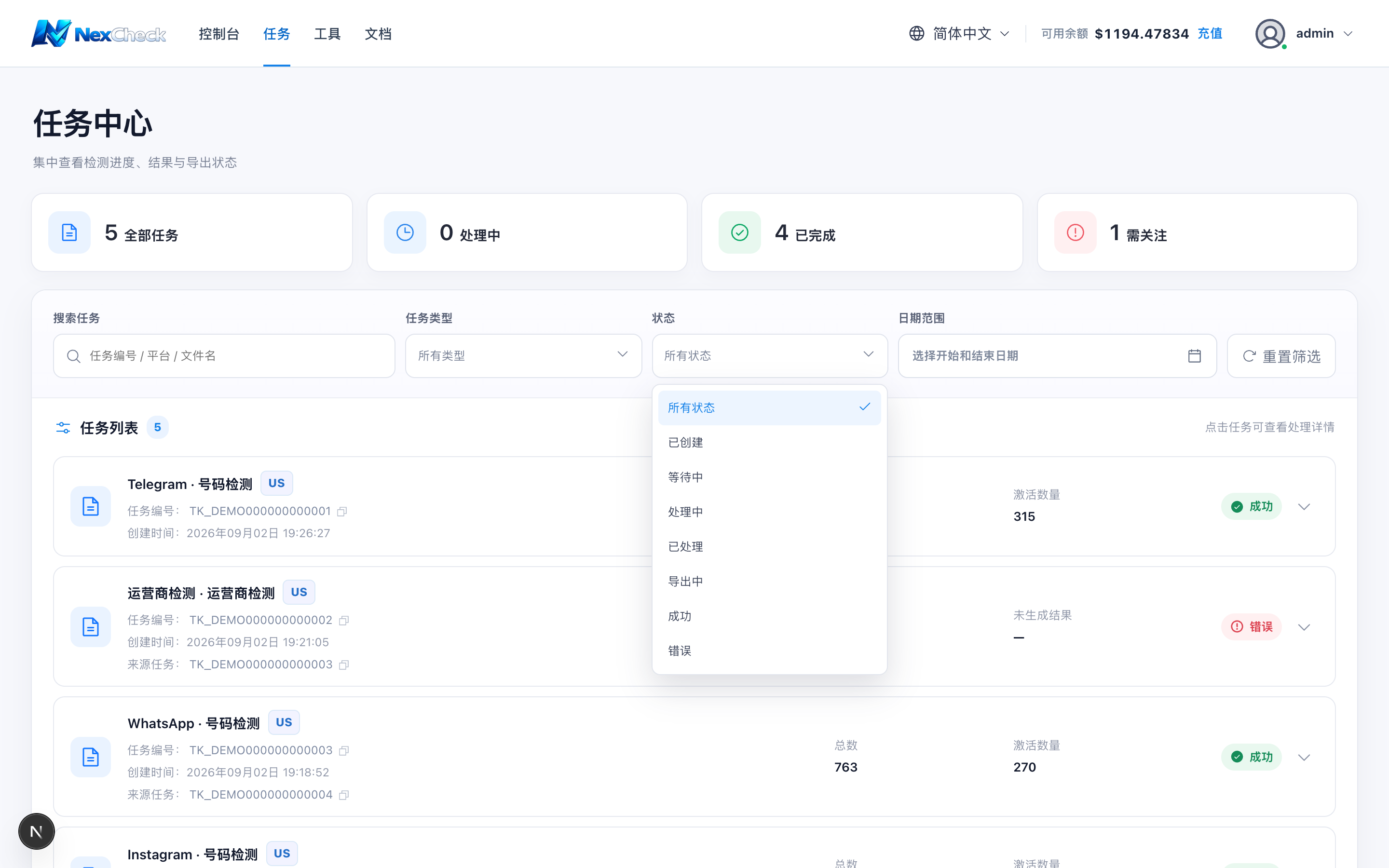This screenshot has width=1389, height=868.
Task: Expand the Telegram task details chevron
Action: [x=1304, y=507]
